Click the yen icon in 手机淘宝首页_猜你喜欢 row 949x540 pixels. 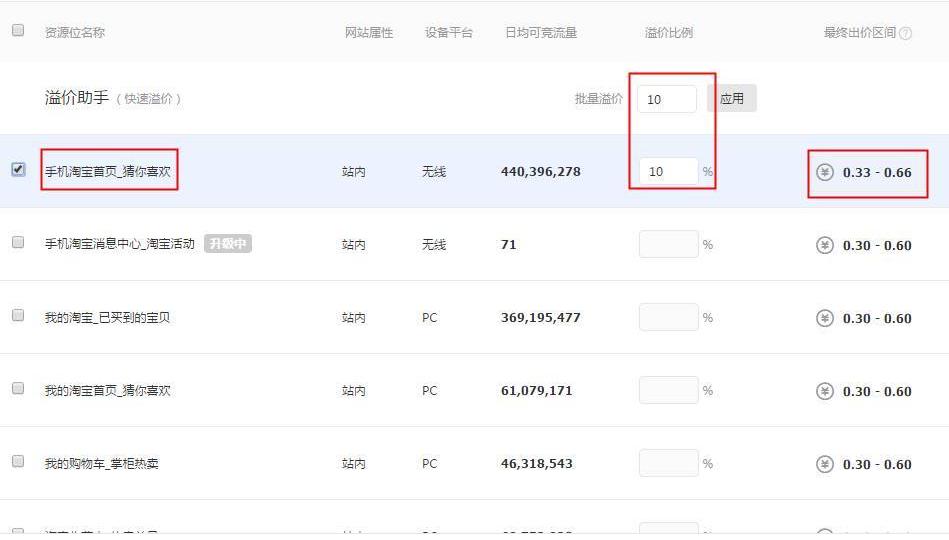pyautogui.click(x=825, y=172)
